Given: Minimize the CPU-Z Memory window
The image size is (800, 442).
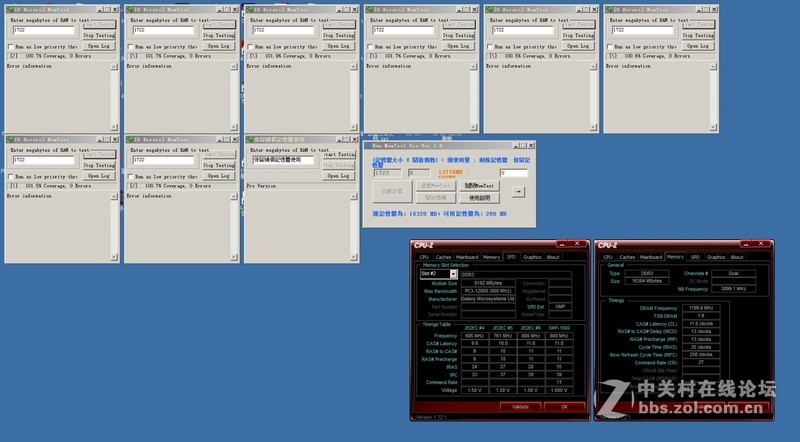Looking at the screenshot, I should (x=745, y=244).
